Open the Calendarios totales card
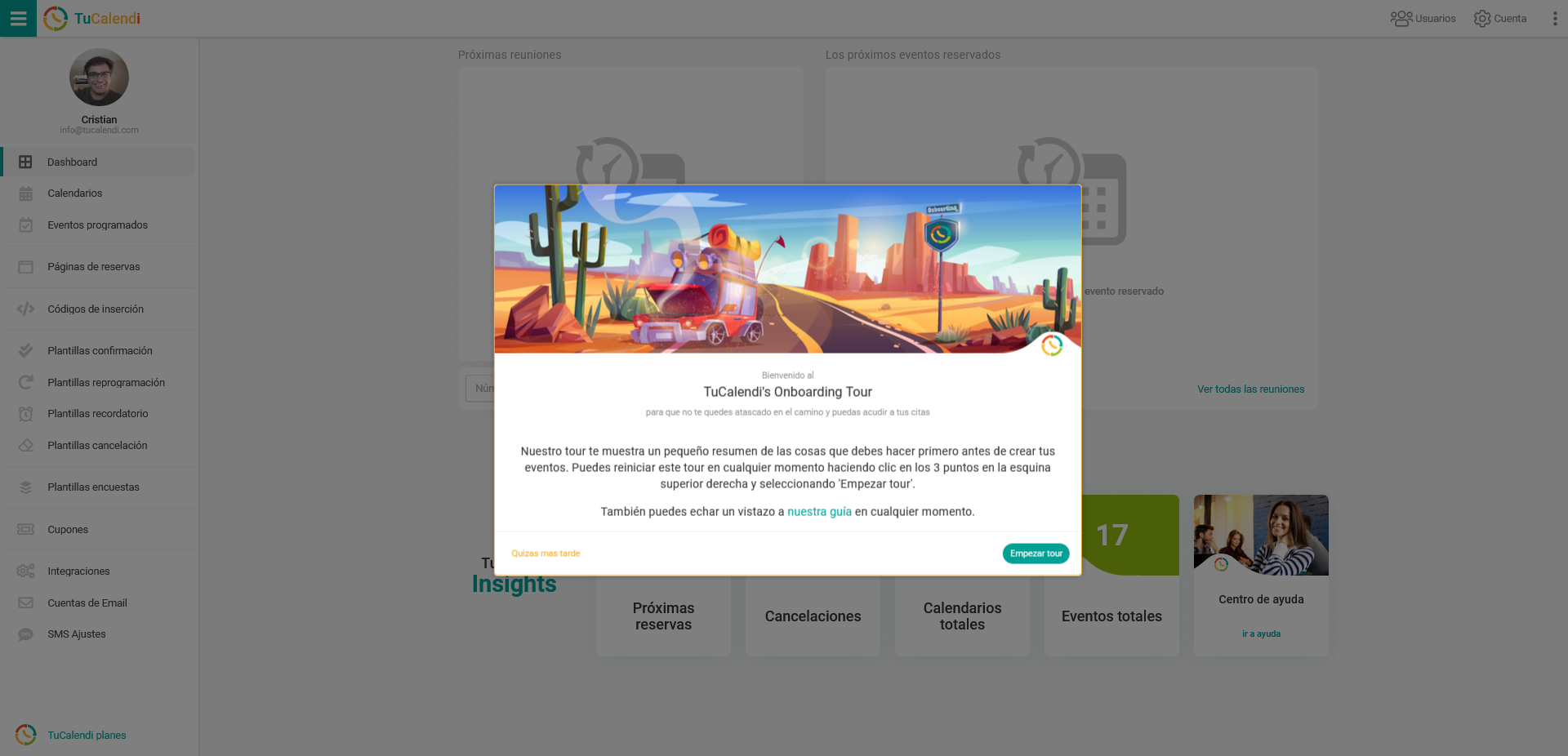1568x756 pixels. click(962, 616)
